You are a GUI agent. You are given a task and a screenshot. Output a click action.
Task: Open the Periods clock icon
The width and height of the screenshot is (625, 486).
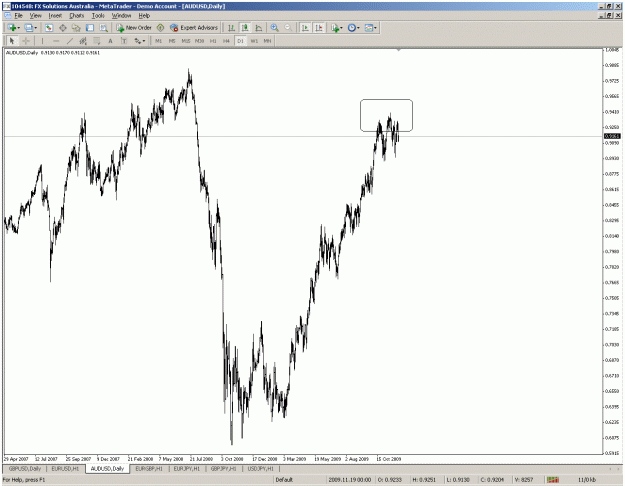(x=351, y=28)
